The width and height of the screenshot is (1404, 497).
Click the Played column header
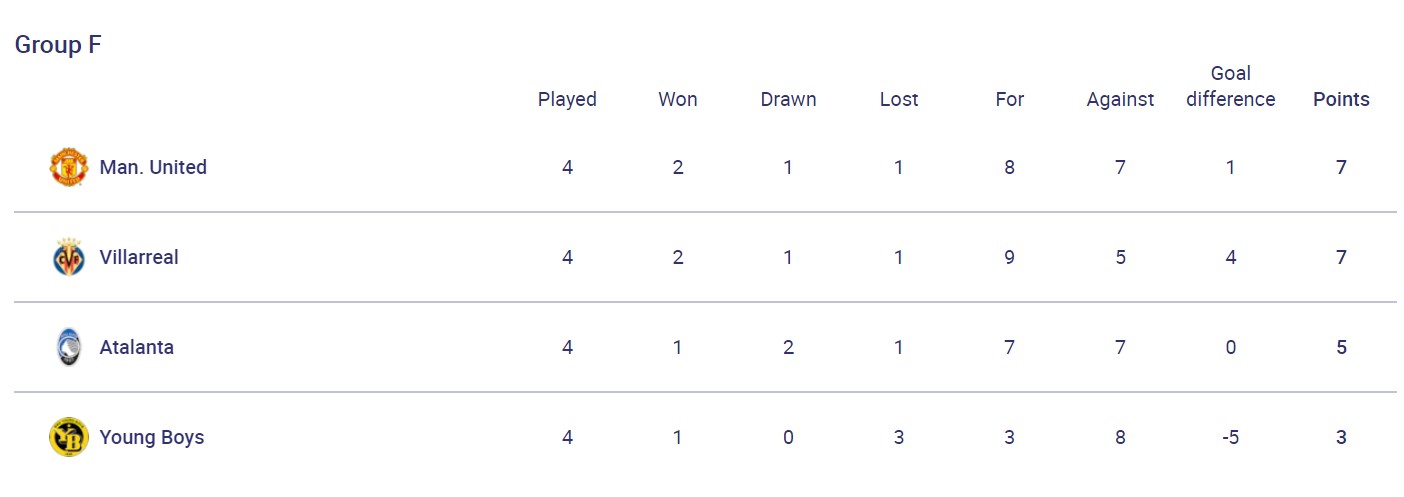pos(567,99)
